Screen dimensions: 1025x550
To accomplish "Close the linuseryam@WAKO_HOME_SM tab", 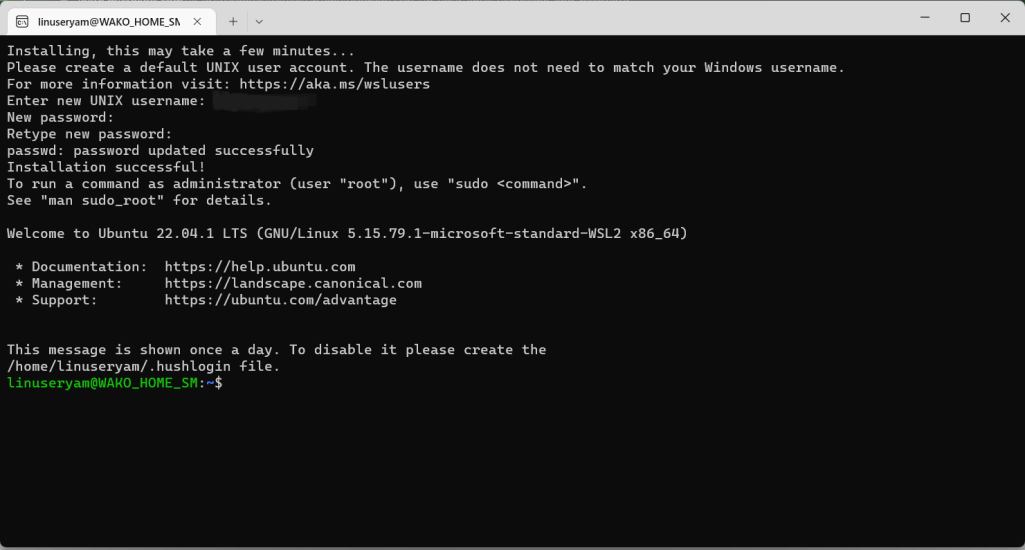I will tap(197, 22).
